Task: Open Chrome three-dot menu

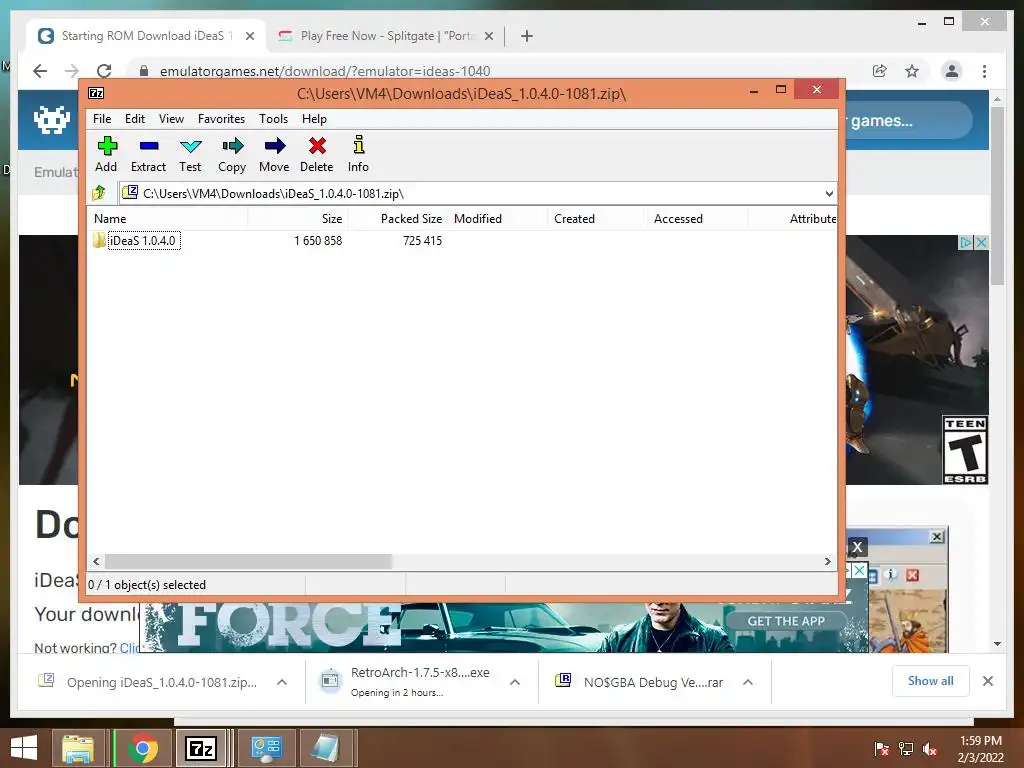Action: [984, 71]
